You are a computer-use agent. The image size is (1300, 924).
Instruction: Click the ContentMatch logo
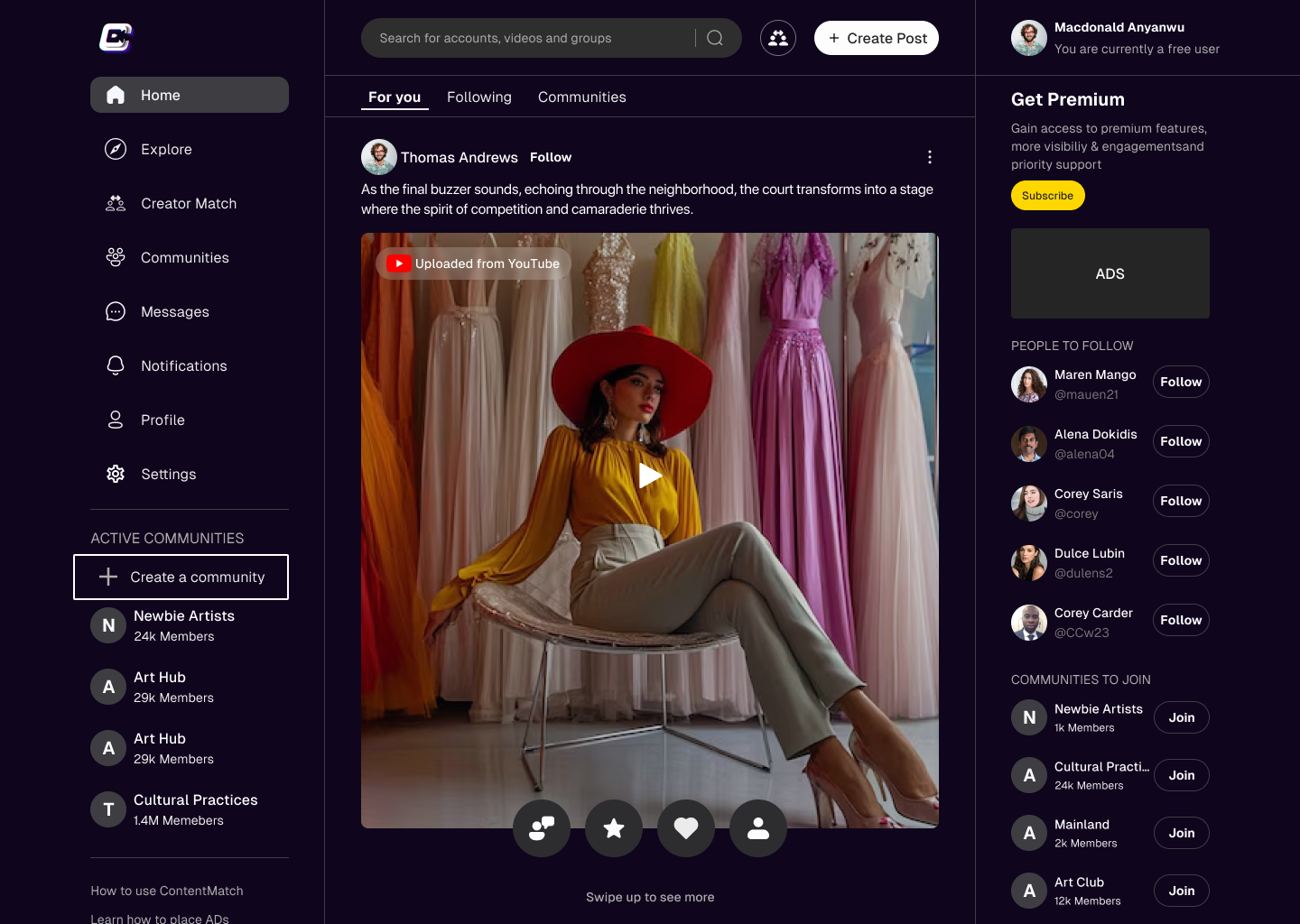tap(116, 38)
